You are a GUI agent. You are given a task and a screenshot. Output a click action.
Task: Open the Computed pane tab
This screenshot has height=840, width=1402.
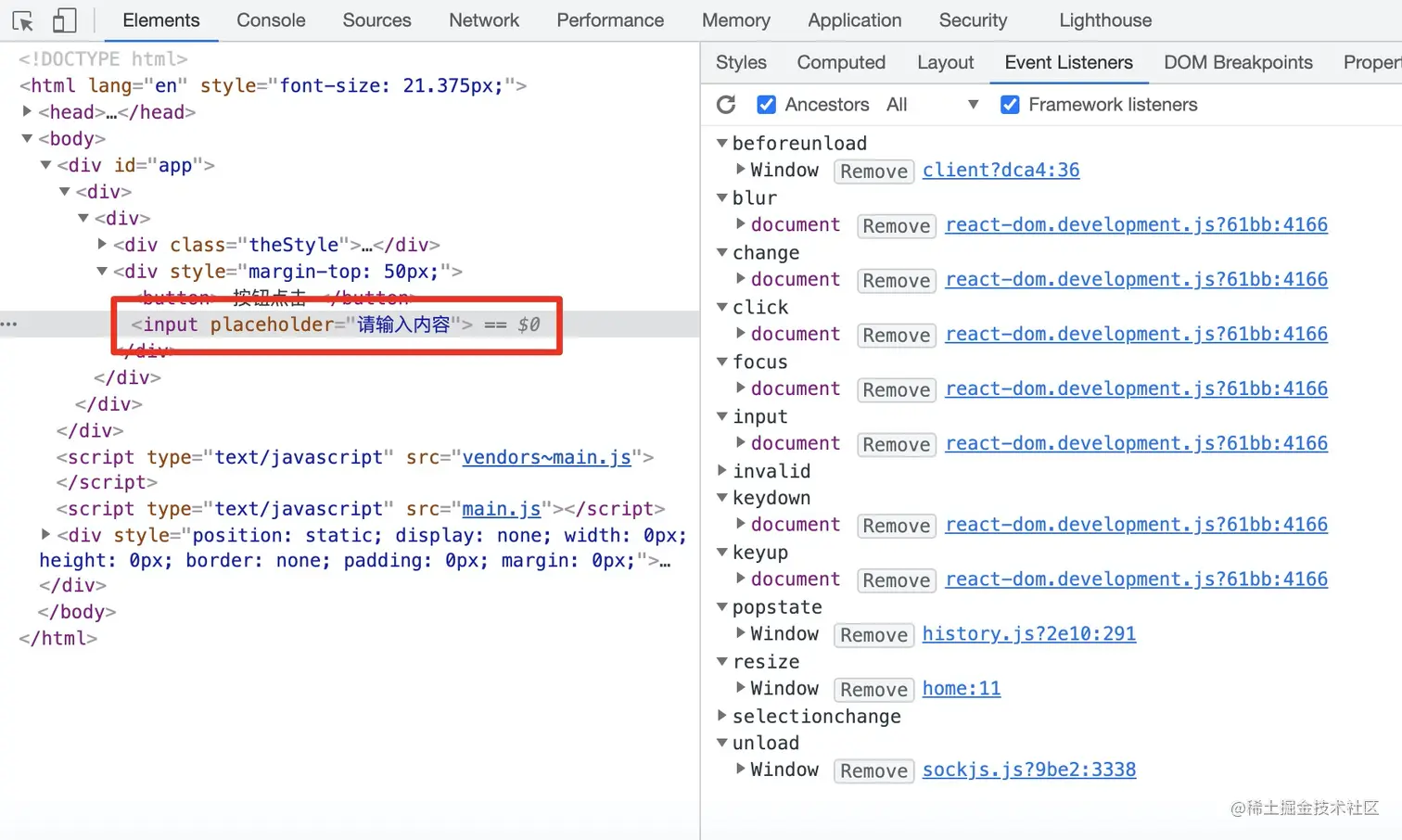(841, 62)
